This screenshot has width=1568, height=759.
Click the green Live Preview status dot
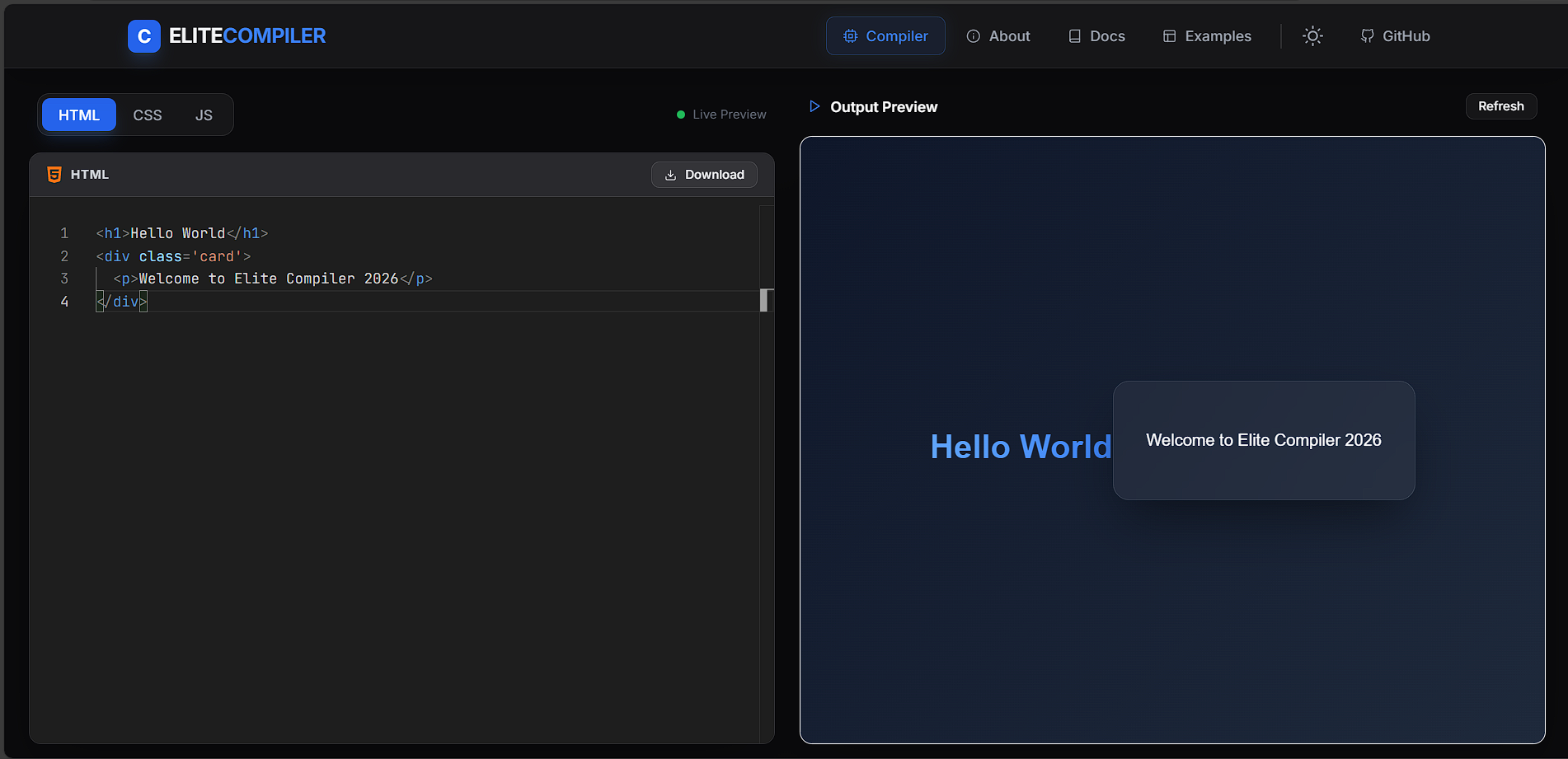click(681, 115)
